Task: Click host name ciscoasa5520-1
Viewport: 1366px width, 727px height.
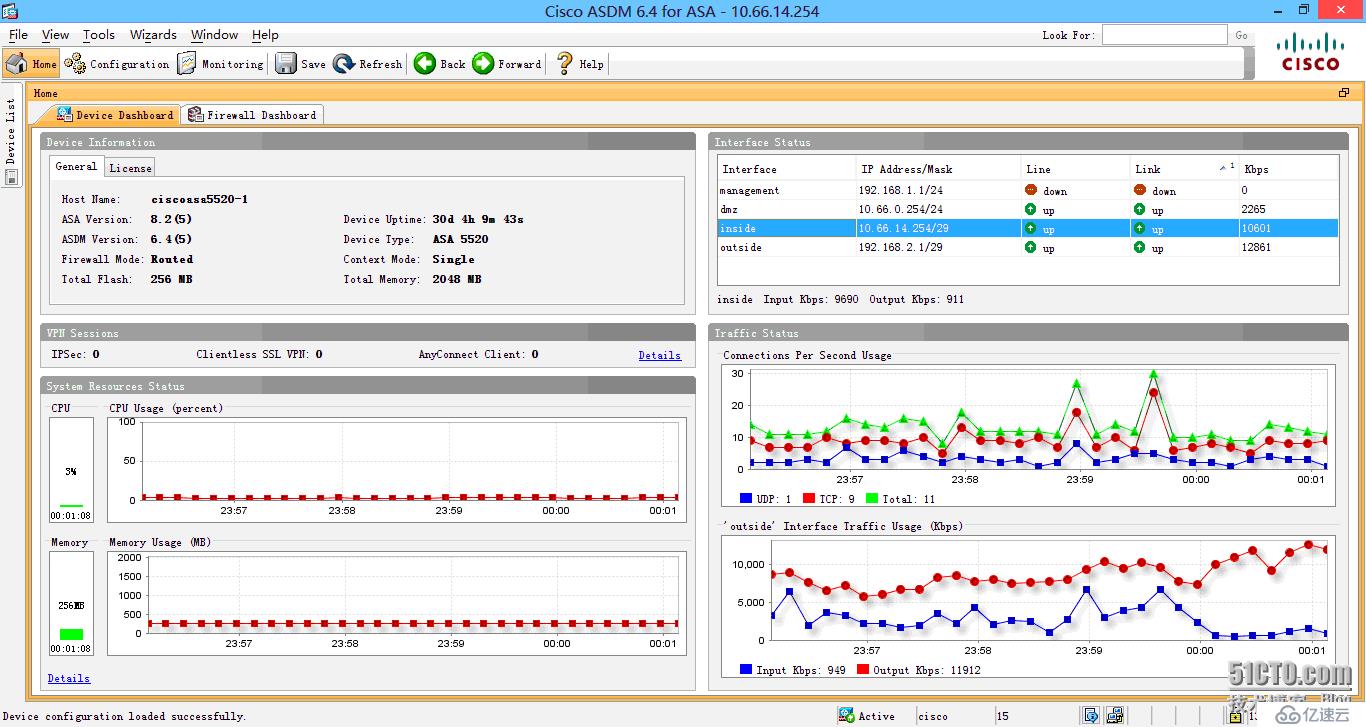Action: (199, 199)
